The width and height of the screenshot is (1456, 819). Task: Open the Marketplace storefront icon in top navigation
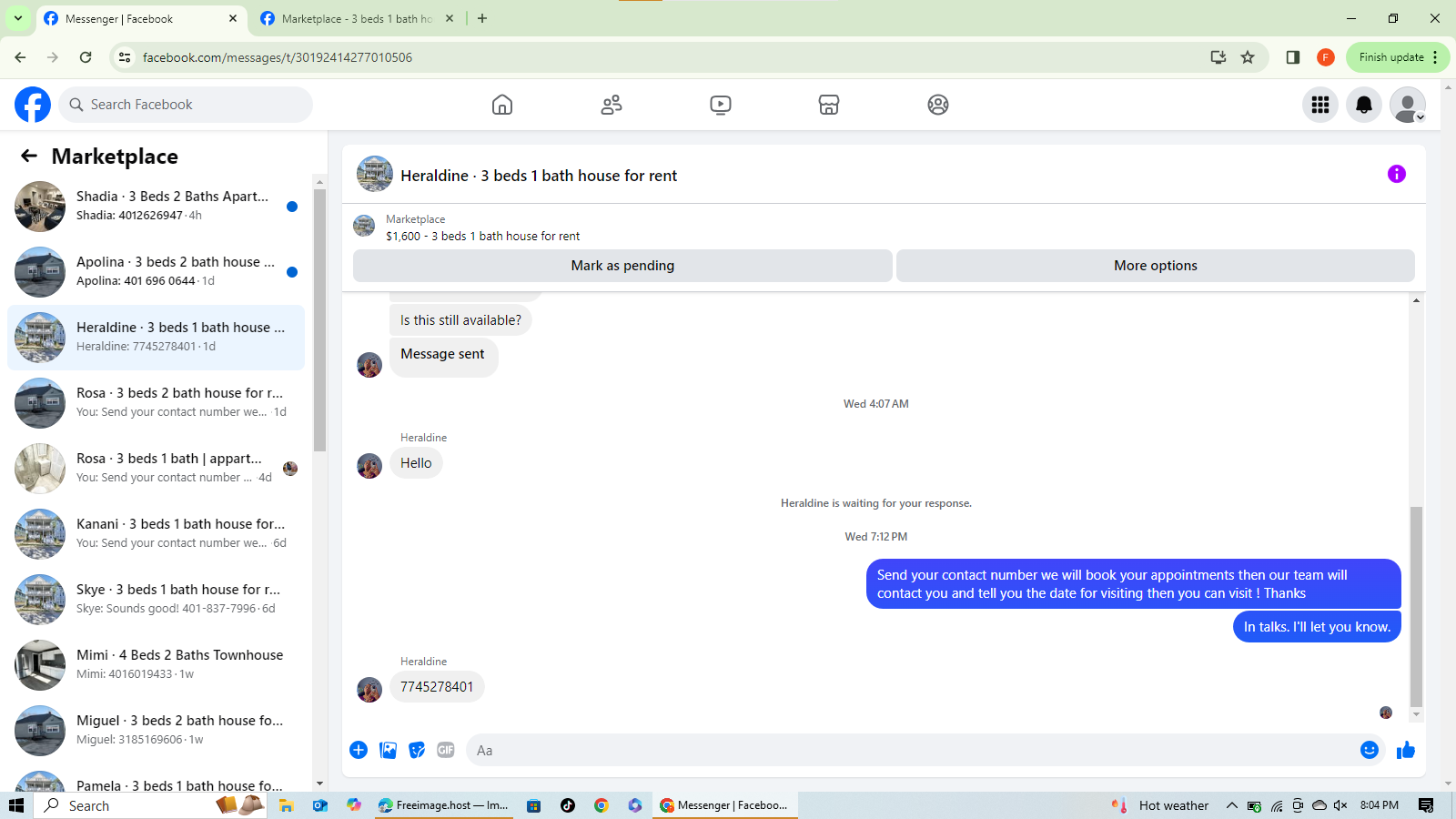[829, 105]
